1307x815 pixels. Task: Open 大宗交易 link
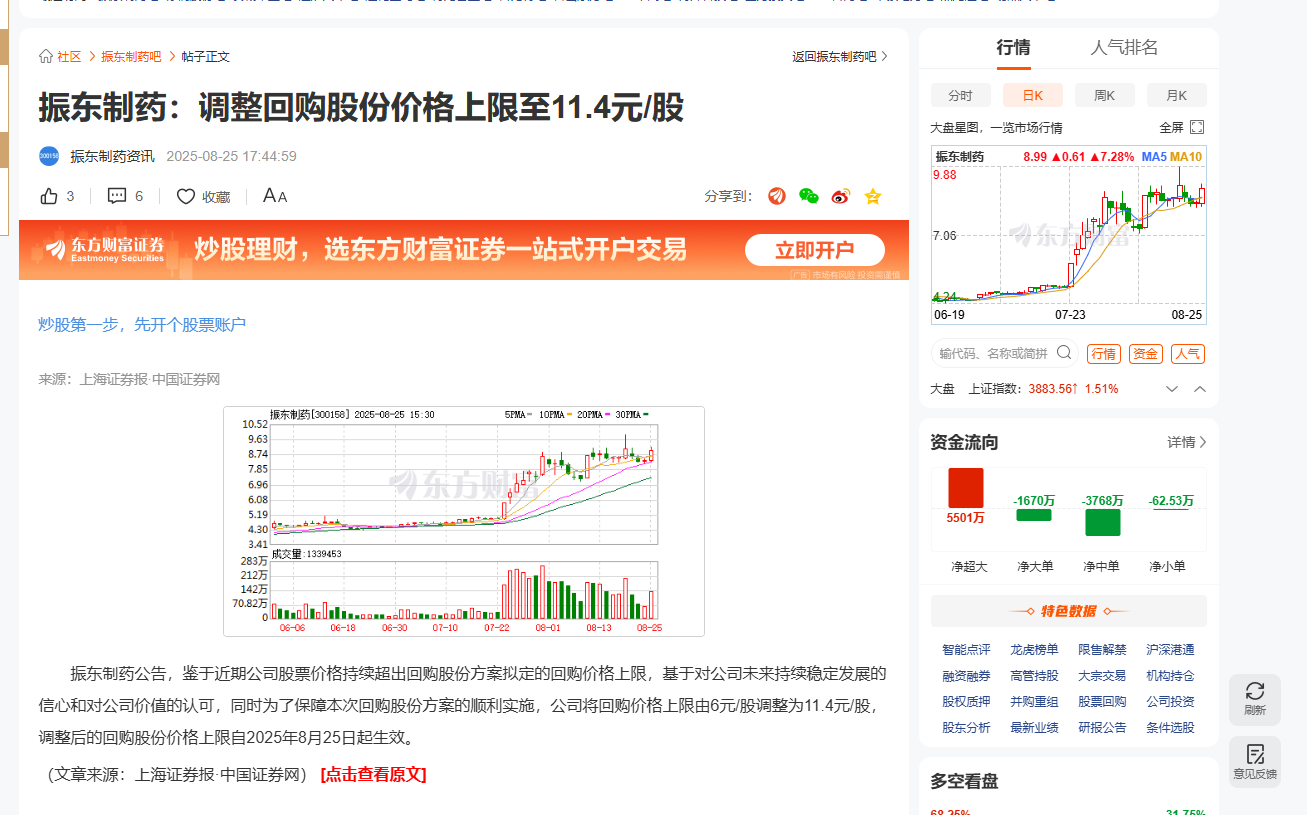pyautogui.click(x=1102, y=676)
